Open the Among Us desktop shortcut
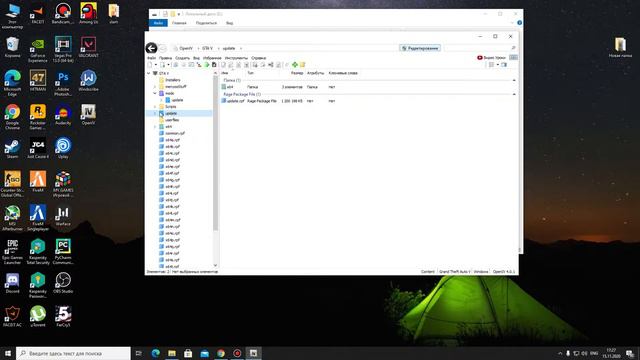The width and height of the screenshot is (640, 360). pyautogui.click(x=88, y=13)
